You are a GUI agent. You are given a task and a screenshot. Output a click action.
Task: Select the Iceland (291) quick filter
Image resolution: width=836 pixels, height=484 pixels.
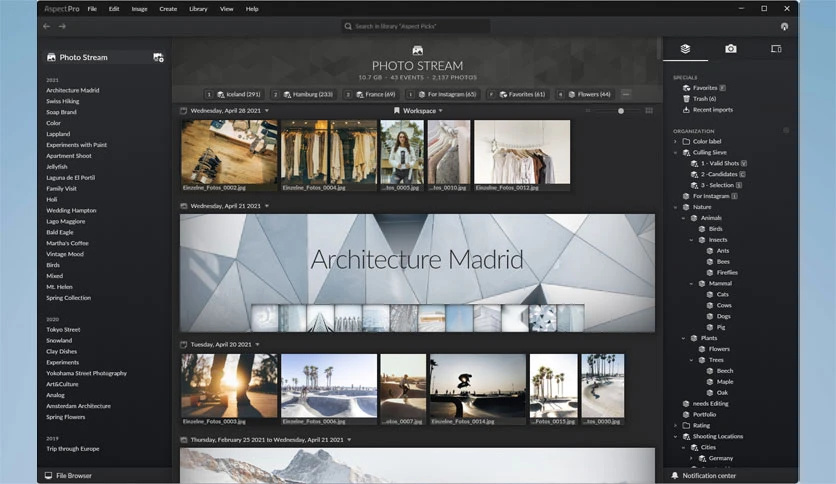pos(239,94)
